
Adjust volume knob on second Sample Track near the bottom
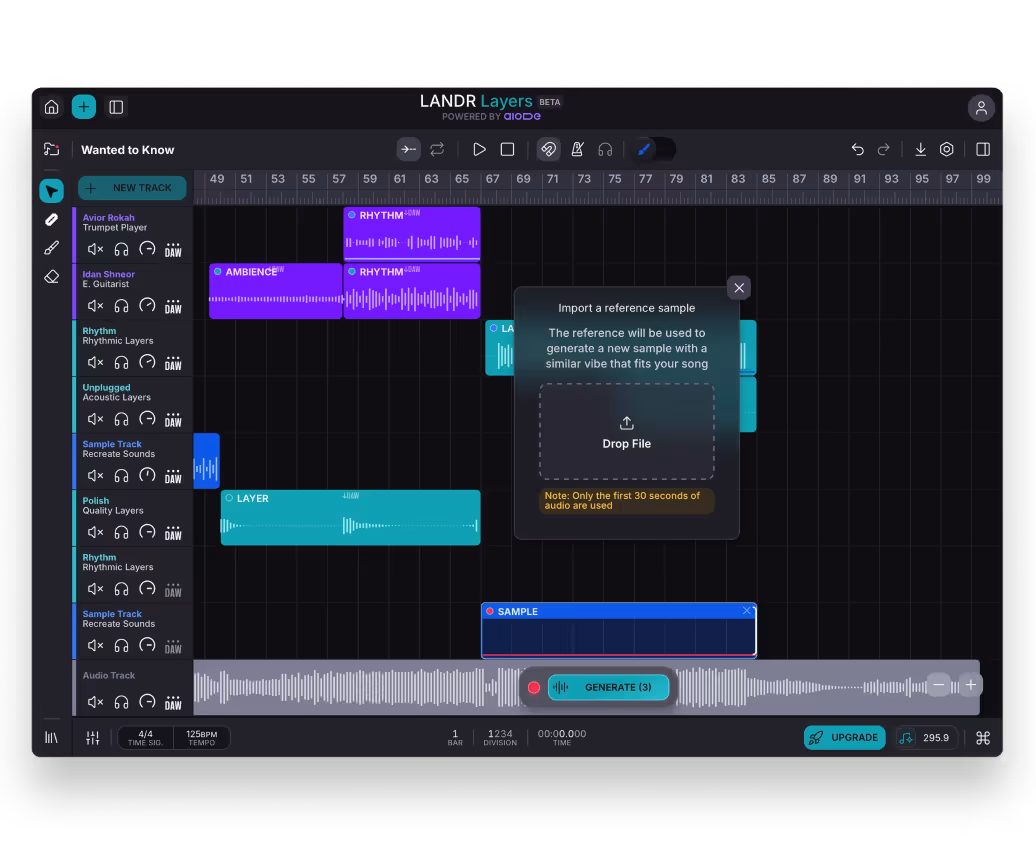click(147, 645)
